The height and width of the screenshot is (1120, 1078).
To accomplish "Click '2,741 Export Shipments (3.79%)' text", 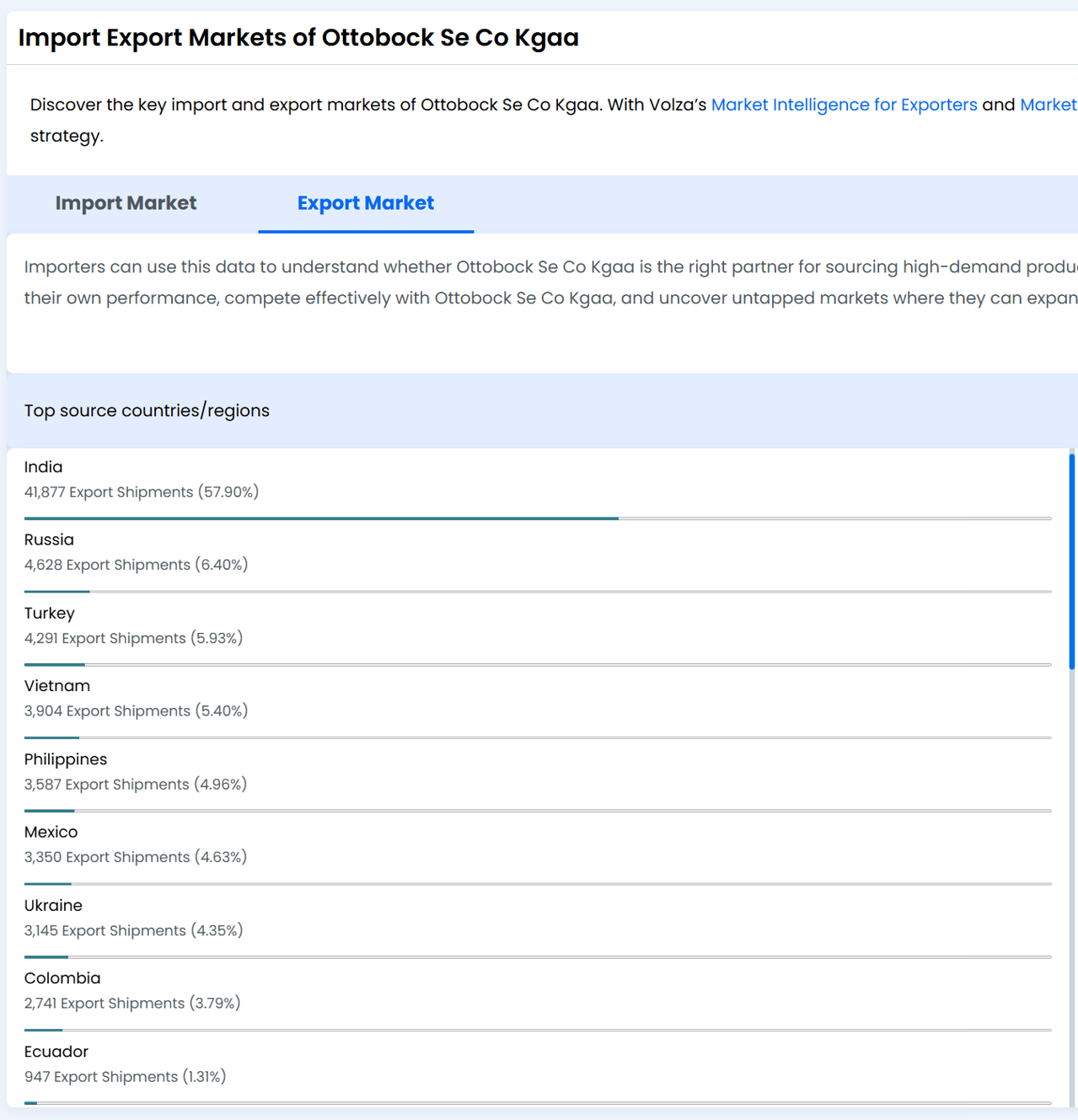I will point(132,1004).
